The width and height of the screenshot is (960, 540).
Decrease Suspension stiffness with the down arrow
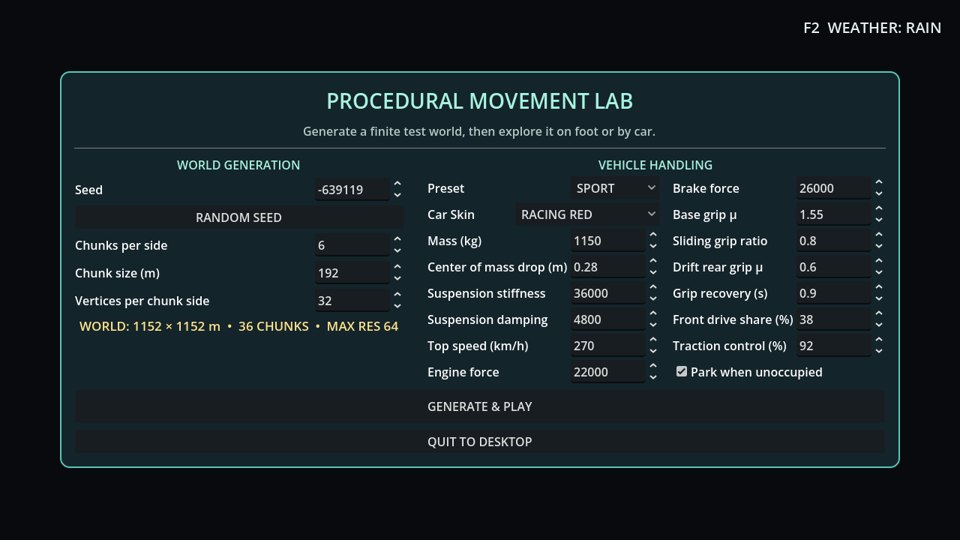pyautogui.click(x=653, y=299)
